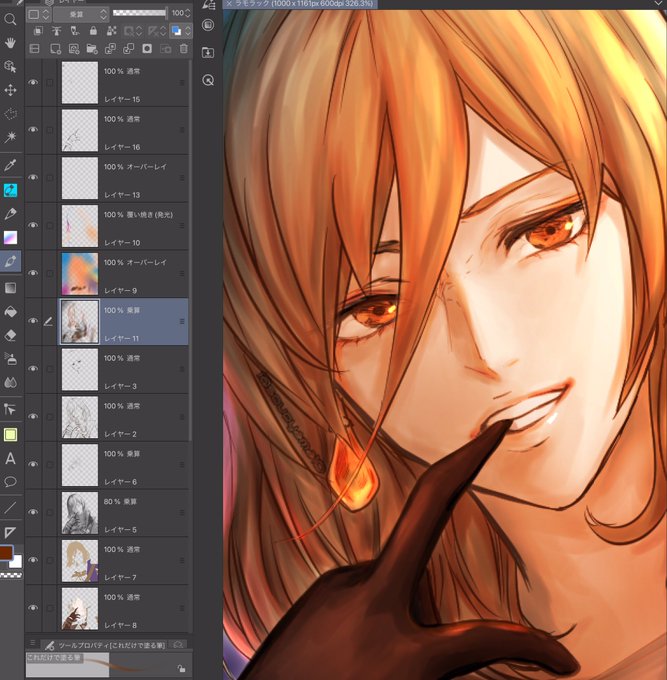
Task: Delete the selected layer
Action: coord(184,49)
